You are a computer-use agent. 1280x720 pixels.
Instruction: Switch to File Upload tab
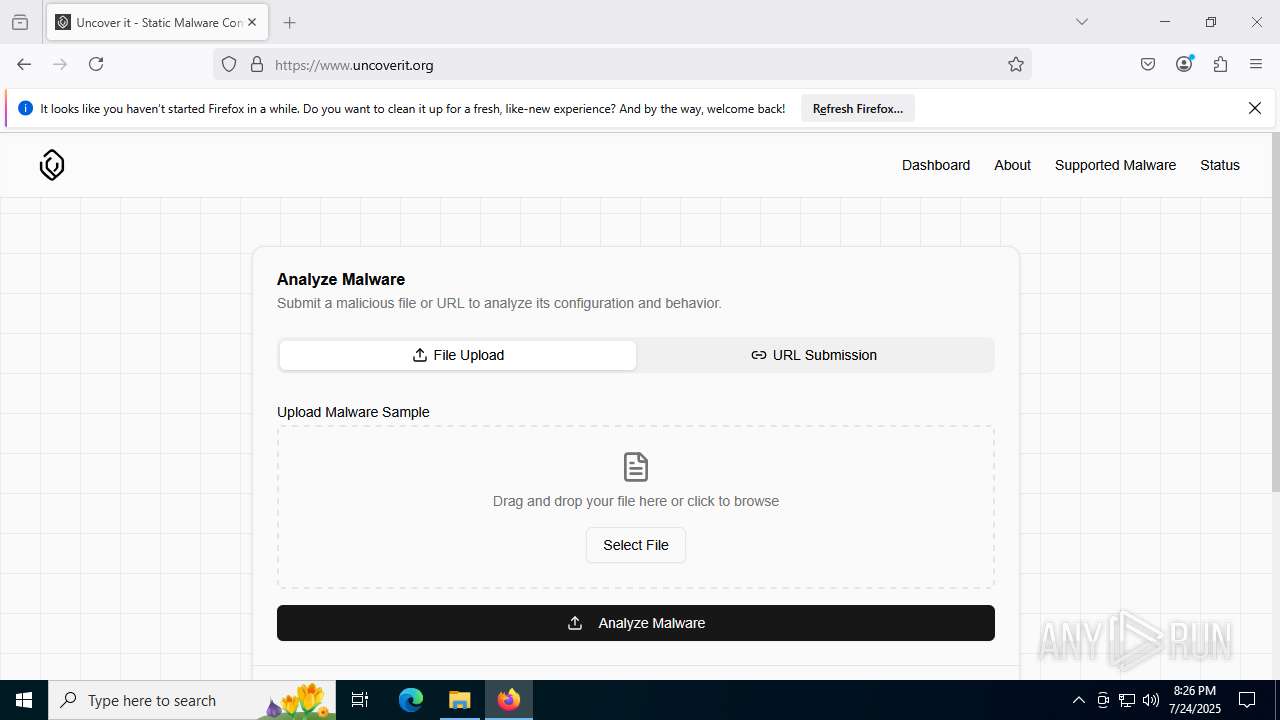458,355
